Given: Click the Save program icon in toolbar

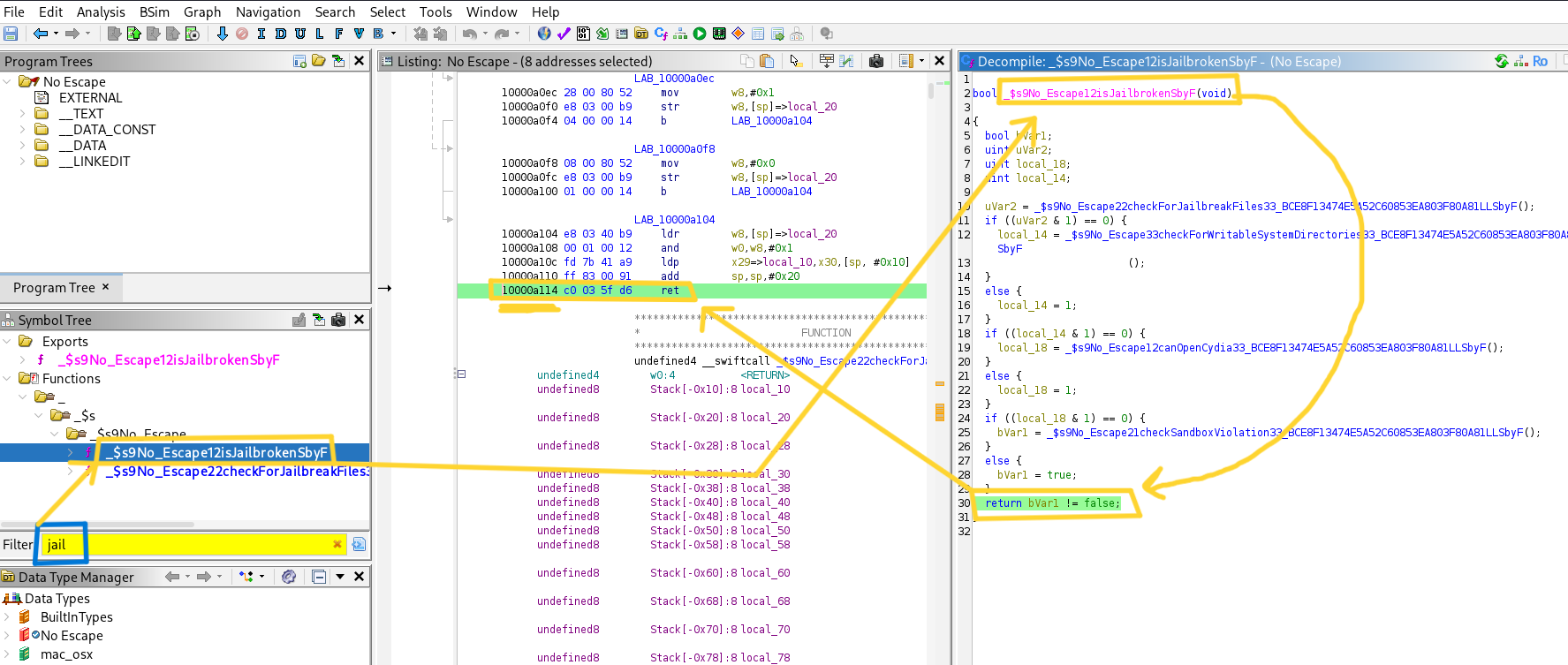Looking at the screenshot, I should [11, 34].
